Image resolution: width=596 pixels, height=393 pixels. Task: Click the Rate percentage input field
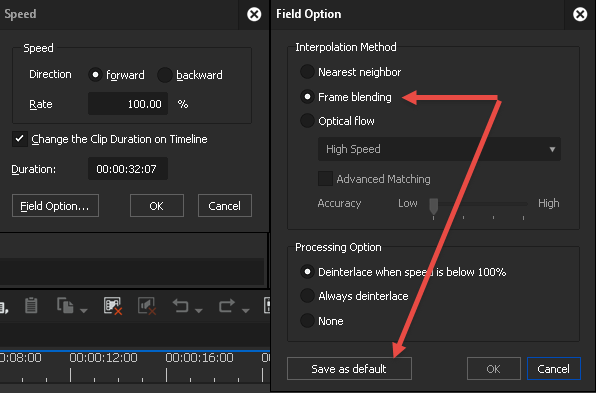pyautogui.click(x=128, y=104)
